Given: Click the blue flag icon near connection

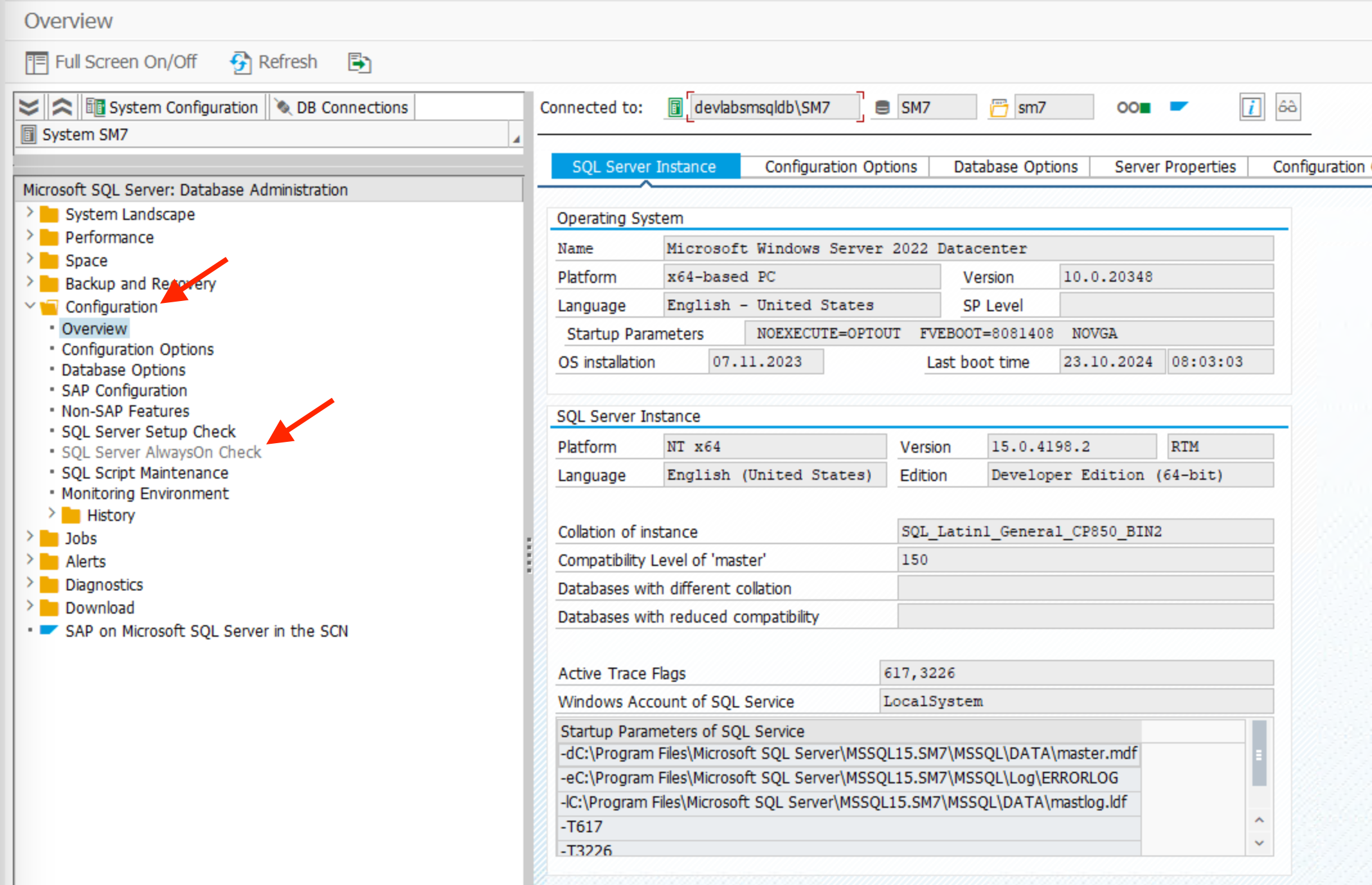Looking at the screenshot, I should pos(1178,107).
